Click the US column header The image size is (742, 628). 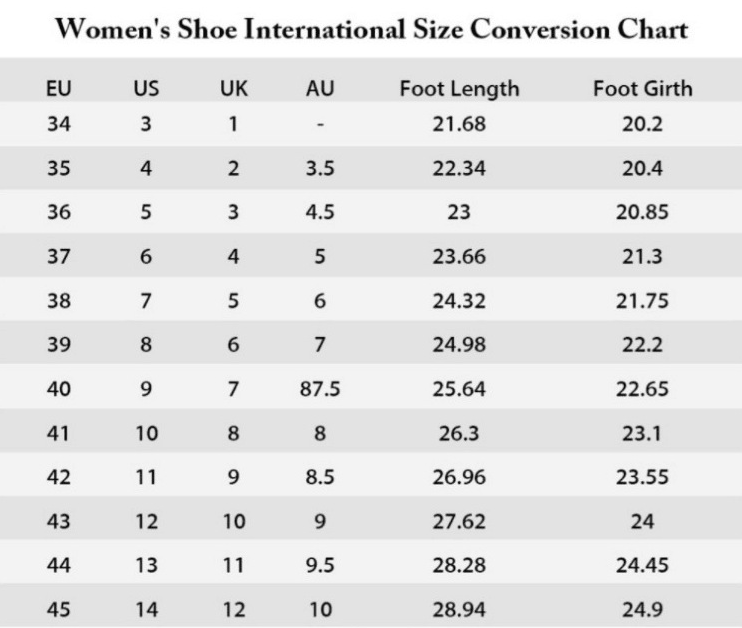pos(146,88)
